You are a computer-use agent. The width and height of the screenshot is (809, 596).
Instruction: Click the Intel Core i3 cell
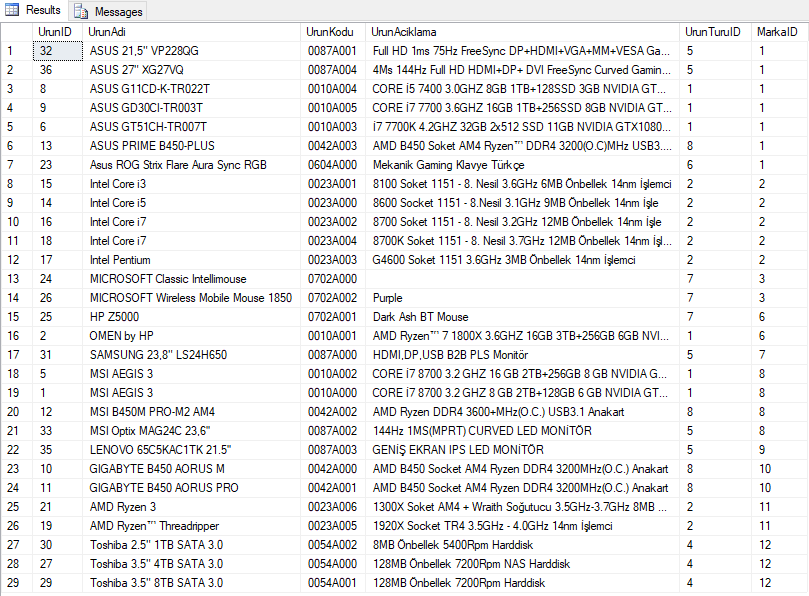click(x=191, y=184)
